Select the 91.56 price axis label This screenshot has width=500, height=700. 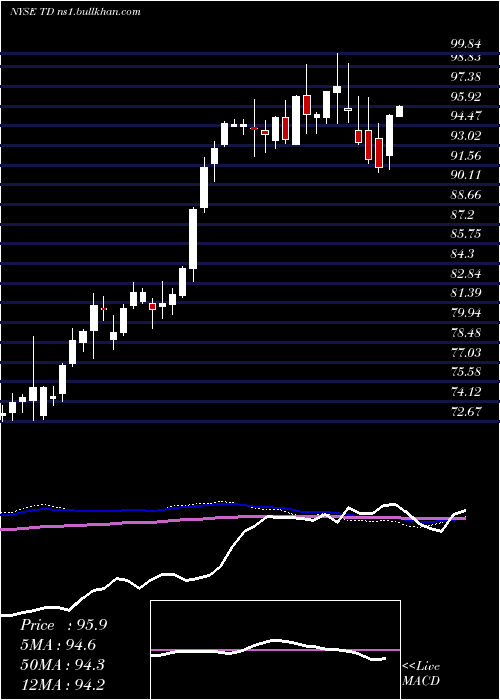(x=466, y=155)
